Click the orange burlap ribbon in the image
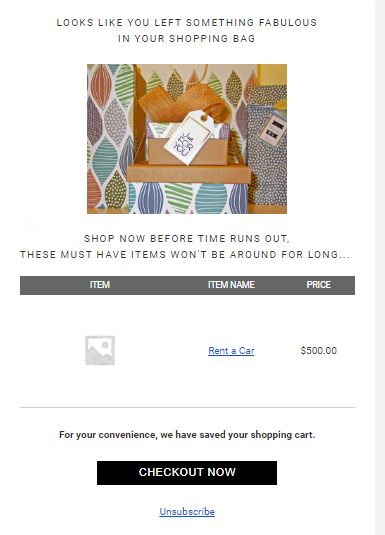This screenshot has height=535, width=385. click(x=186, y=102)
